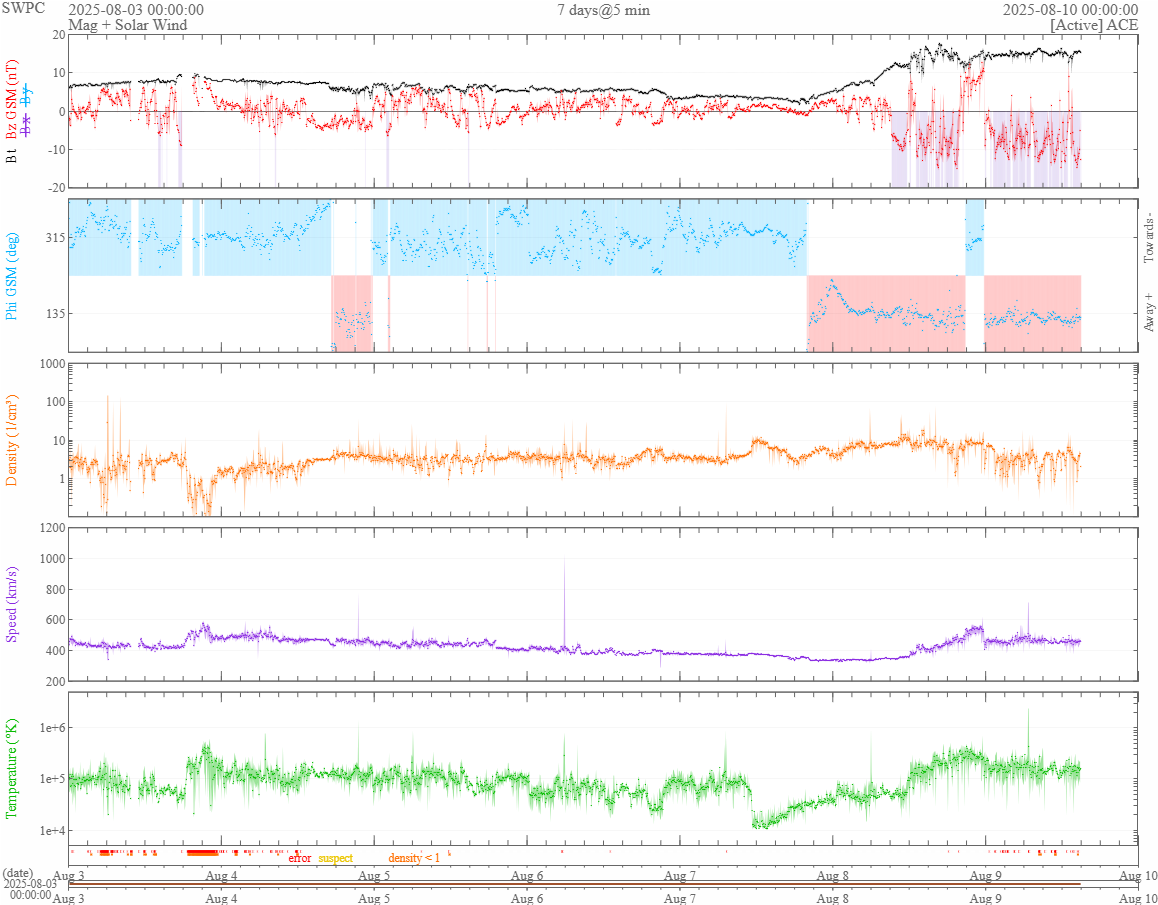This screenshot has height=905, width=1158.
Task: Enable the struck-through purple Bx series
Action: click(x=27, y=126)
